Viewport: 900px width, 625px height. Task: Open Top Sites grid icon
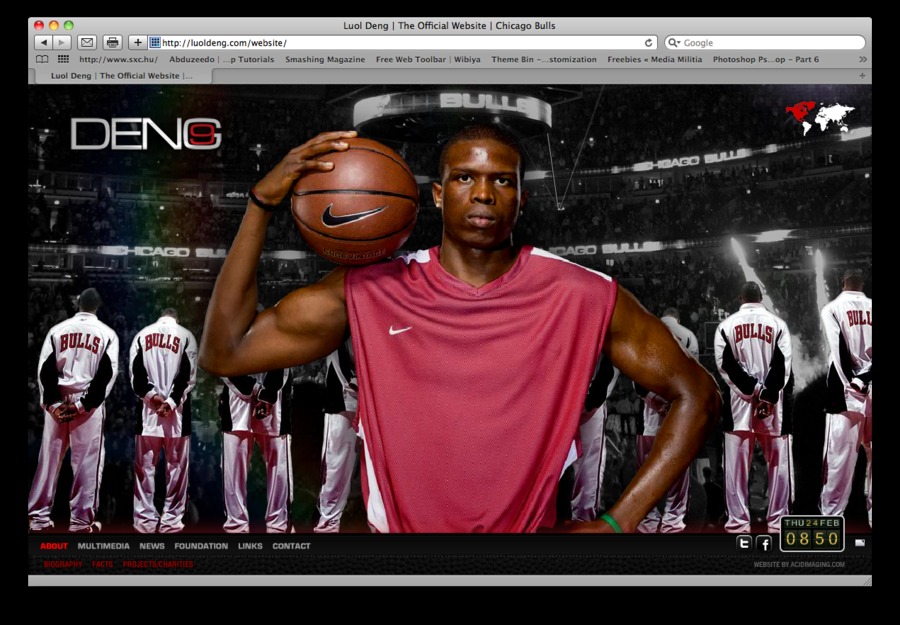(x=63, y=59)
